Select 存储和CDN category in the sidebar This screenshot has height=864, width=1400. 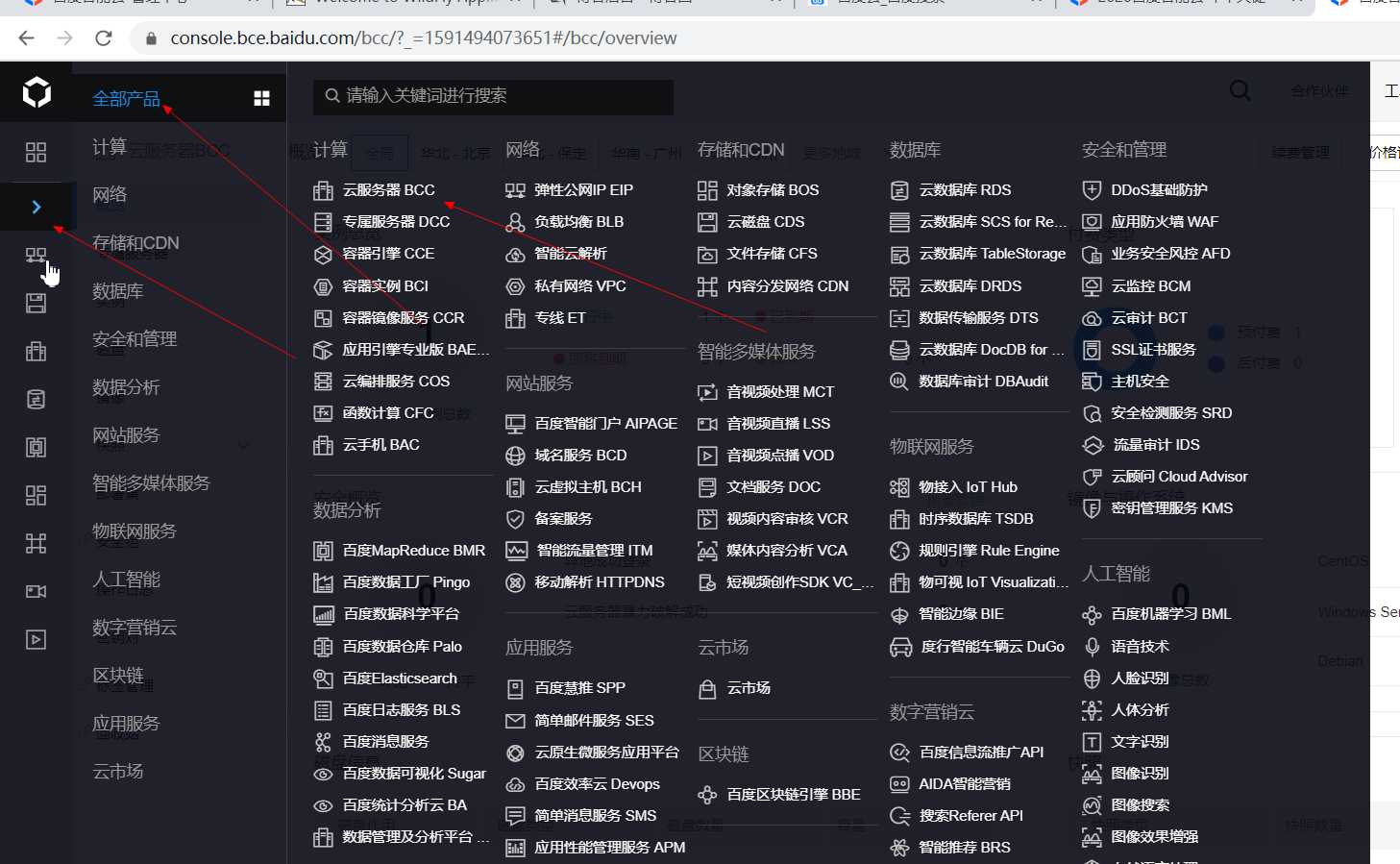click(135, 243)
